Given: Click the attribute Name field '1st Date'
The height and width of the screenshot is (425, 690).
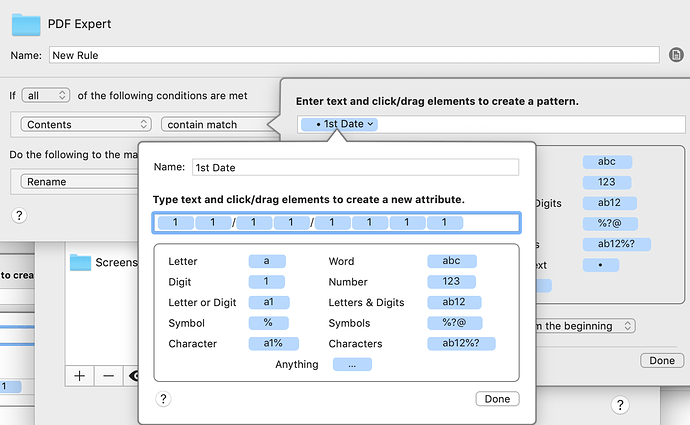Looking at the screenshot, I should coord(355,168).
